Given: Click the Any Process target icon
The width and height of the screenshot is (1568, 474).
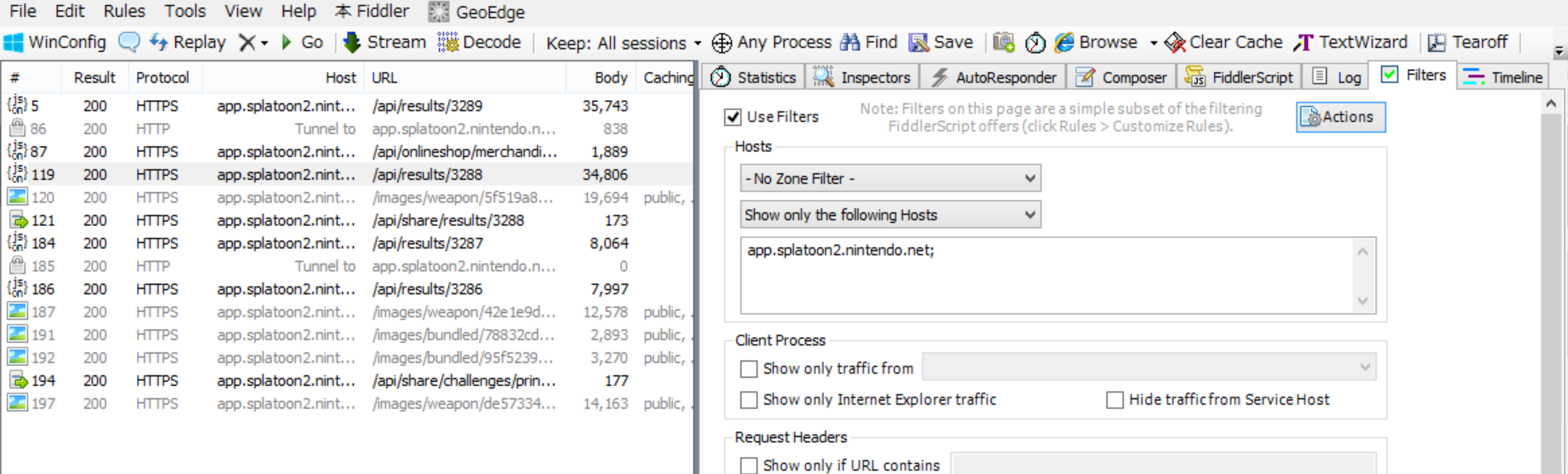Looking at the screenshot, I should click(x=722, y=43).
